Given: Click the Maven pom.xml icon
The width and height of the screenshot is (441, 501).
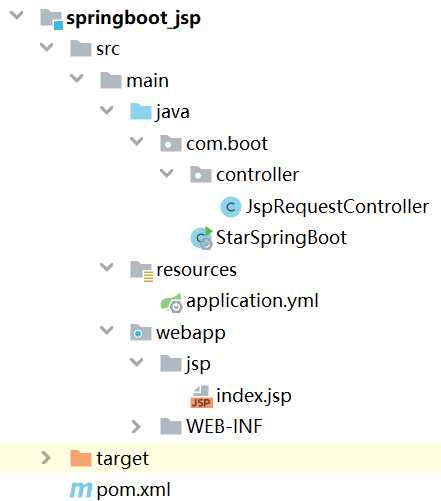Looking at the screenshot, I should pyautogui.click(x=81, y=490).
